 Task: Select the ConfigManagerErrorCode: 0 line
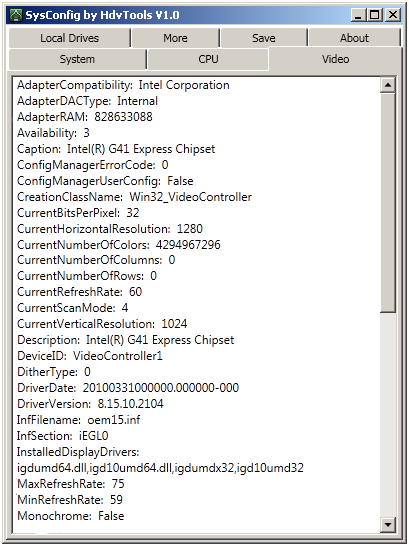pyautogui.click(x=93, y=165)
